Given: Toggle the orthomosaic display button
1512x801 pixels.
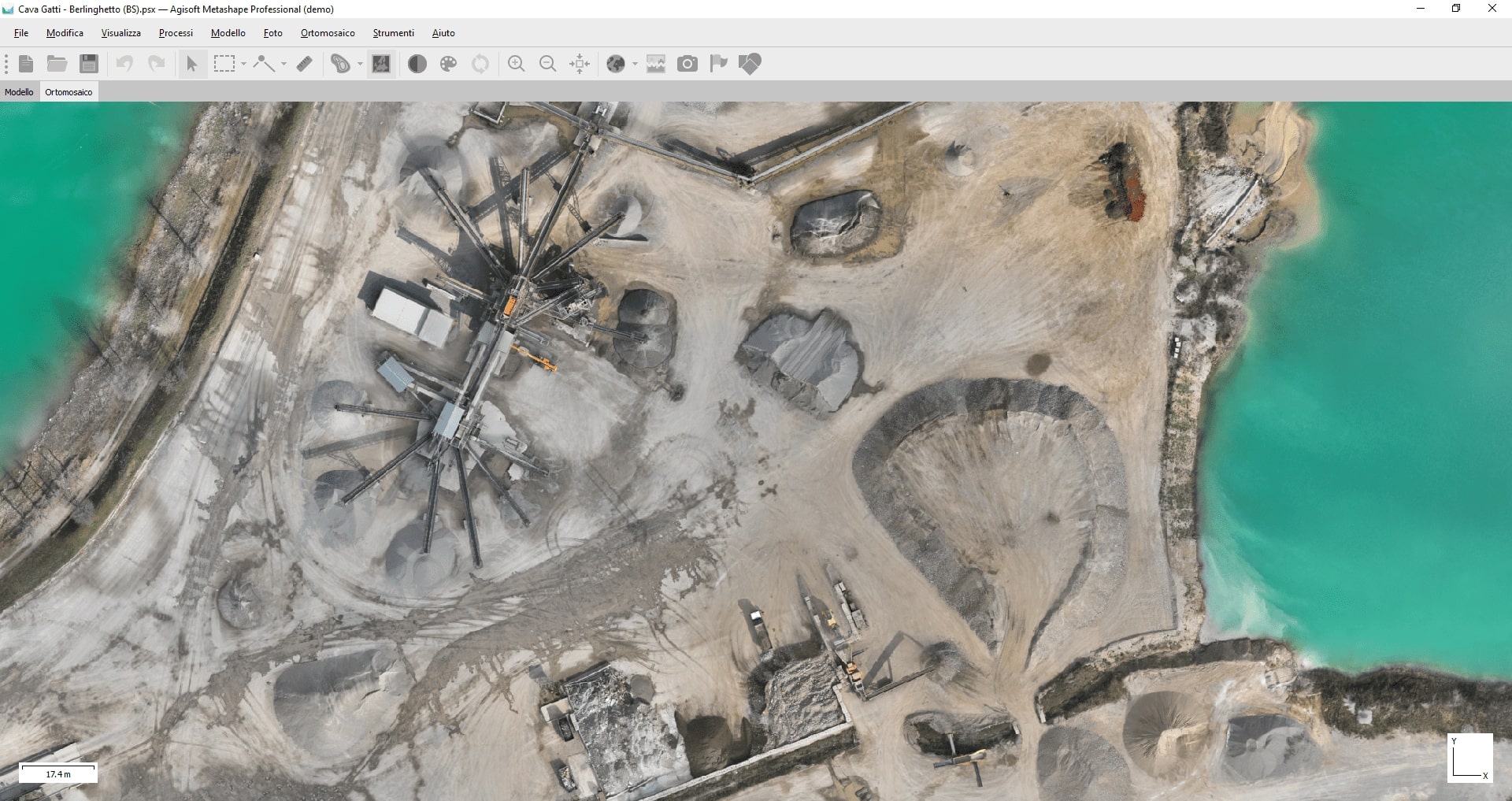Looking at the screenshot, I should [381, 64].
